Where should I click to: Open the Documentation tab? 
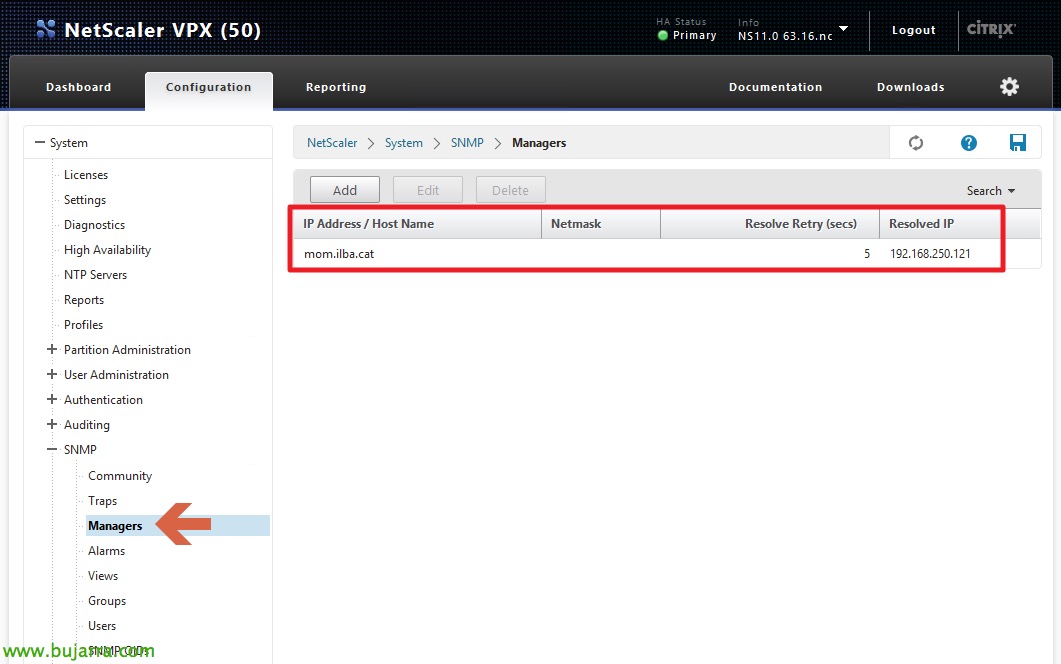(775, 87)
